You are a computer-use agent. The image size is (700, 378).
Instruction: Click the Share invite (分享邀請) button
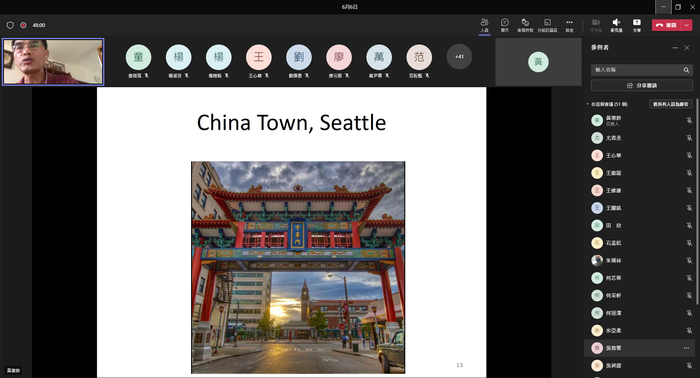[642, 85]
